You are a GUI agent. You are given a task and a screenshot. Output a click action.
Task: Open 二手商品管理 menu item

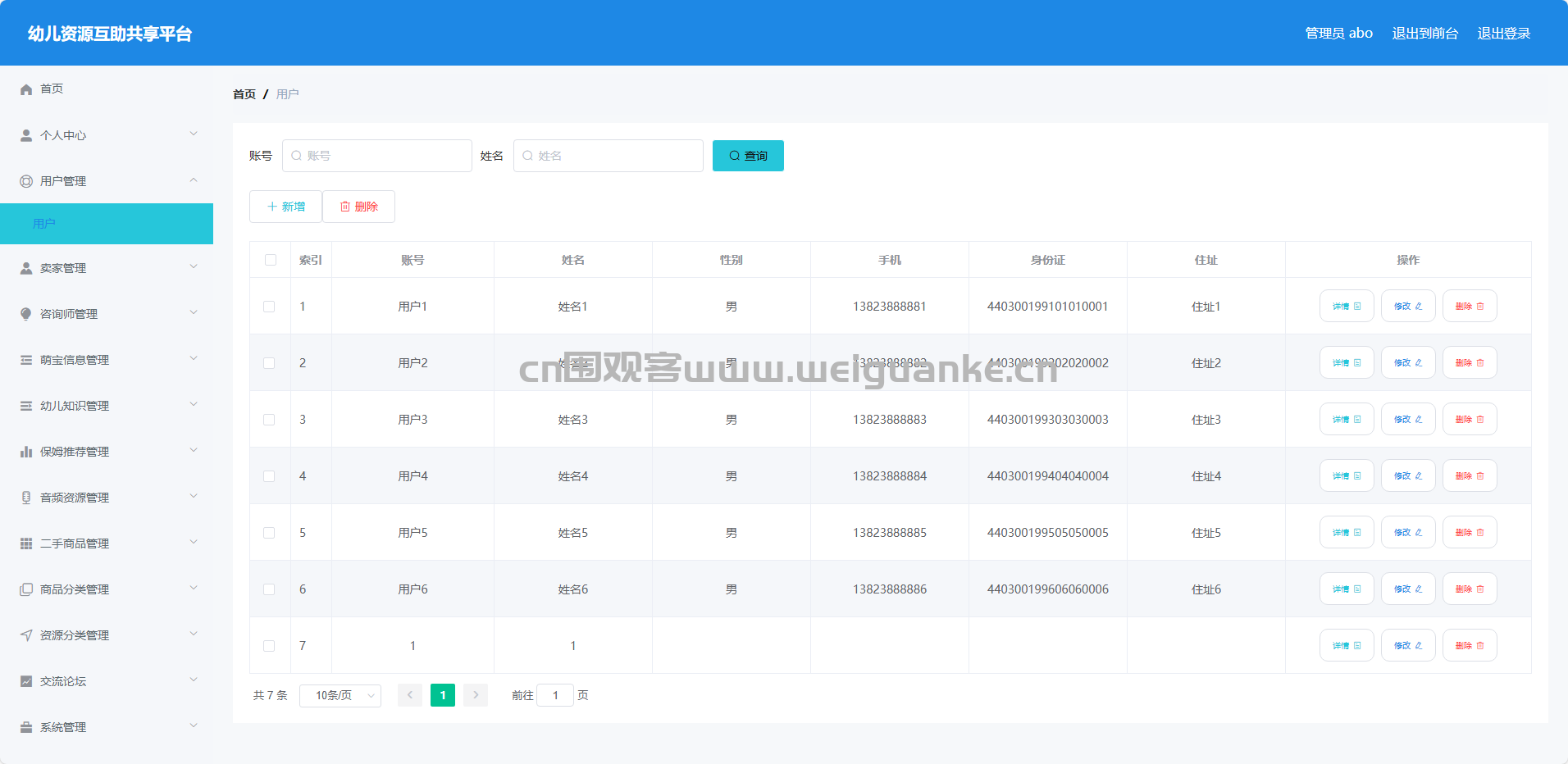pyautogui.click(x=107, y=543)
